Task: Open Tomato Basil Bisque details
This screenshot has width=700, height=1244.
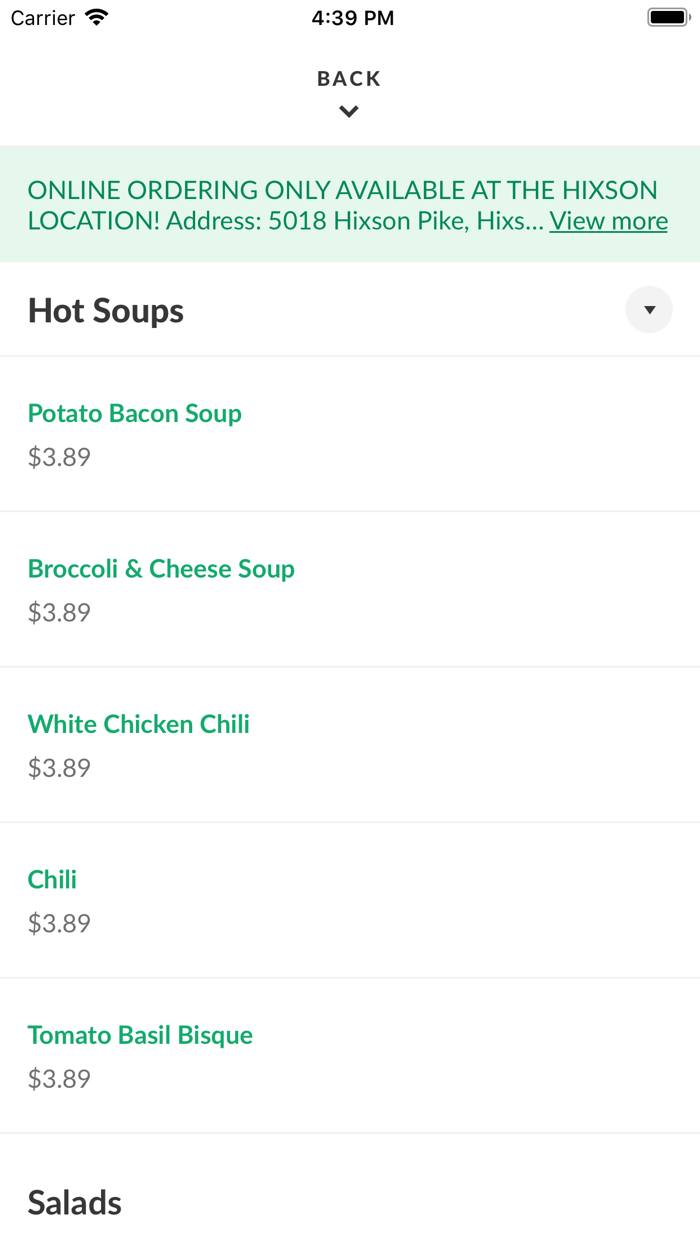Action: pyautogui.click(x=140, y=1034)
